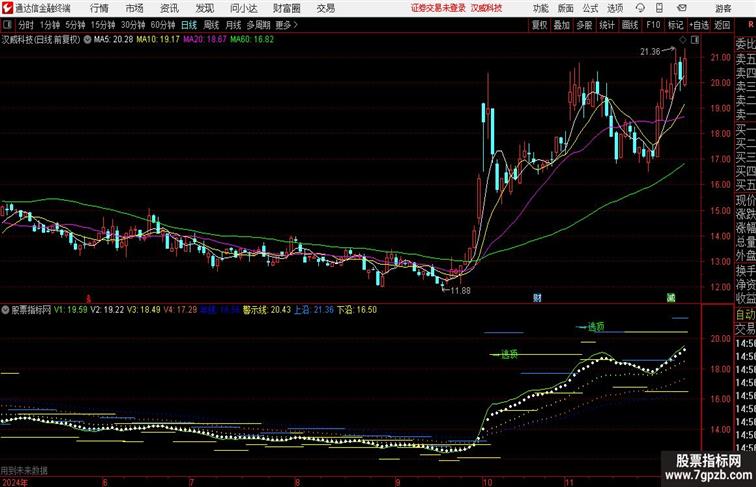Open the 交易 menu

(326, 8)
